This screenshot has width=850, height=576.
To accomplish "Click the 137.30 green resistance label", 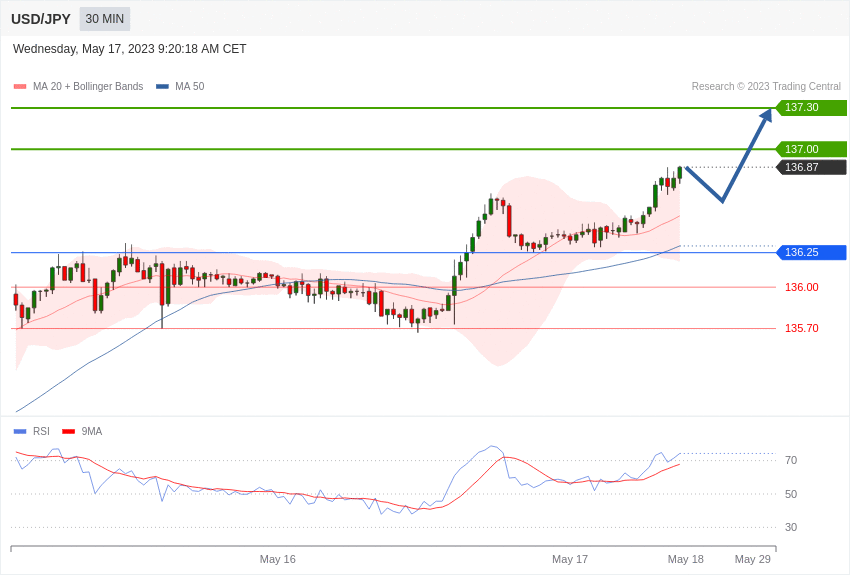I will click(x=812, y=107).
